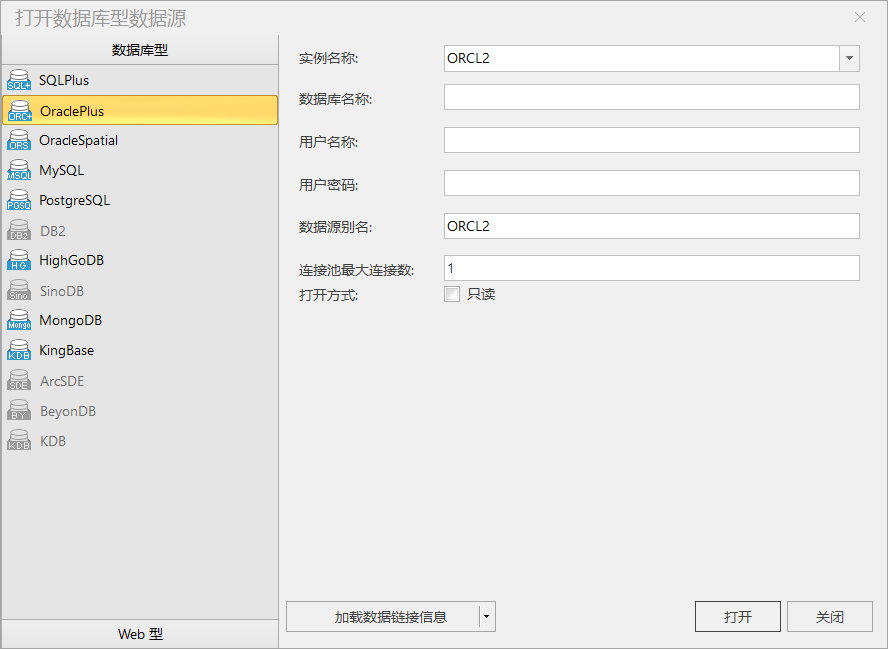Select the OraclePlus database icon
This screenshot has width=888, height=649.
coord(19,111)
